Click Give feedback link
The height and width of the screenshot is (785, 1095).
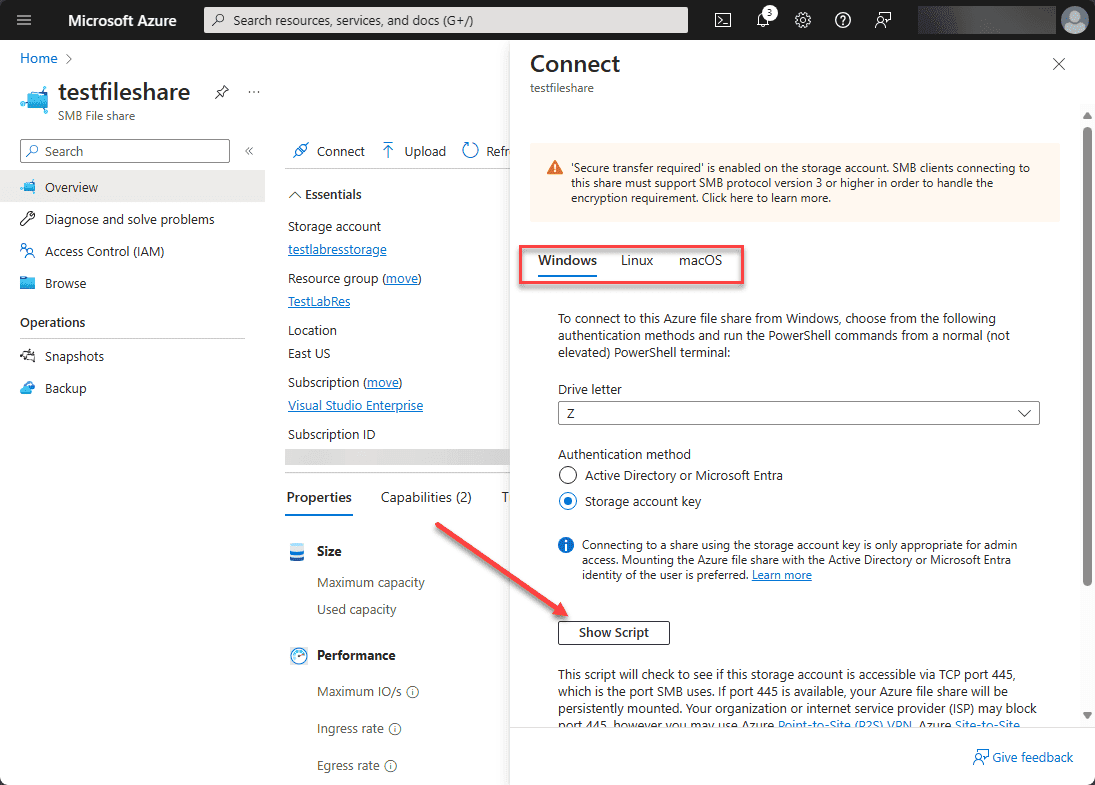(x=1023, y=758)
